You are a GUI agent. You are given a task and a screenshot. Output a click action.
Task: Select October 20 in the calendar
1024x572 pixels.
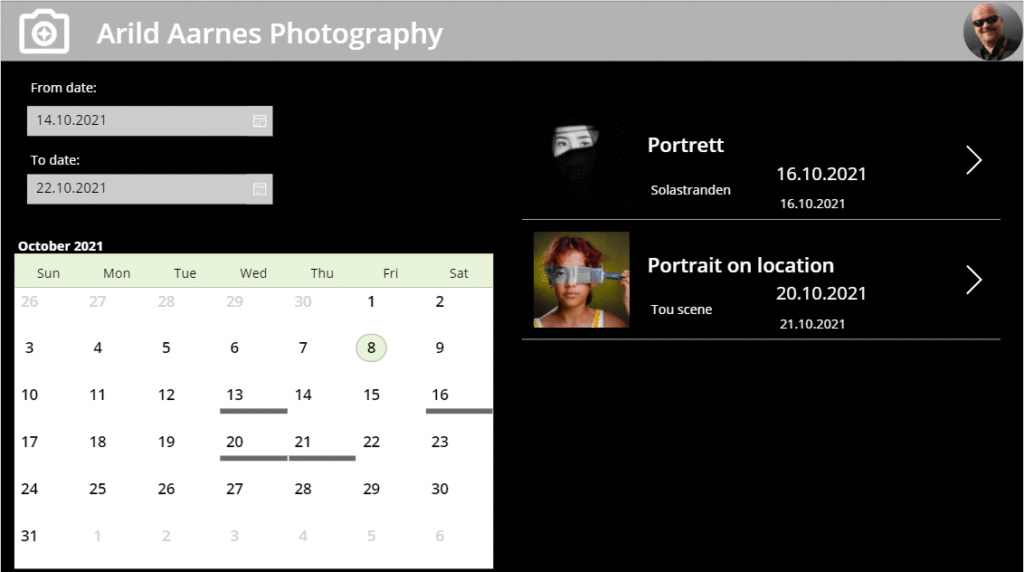pos(234,441)
